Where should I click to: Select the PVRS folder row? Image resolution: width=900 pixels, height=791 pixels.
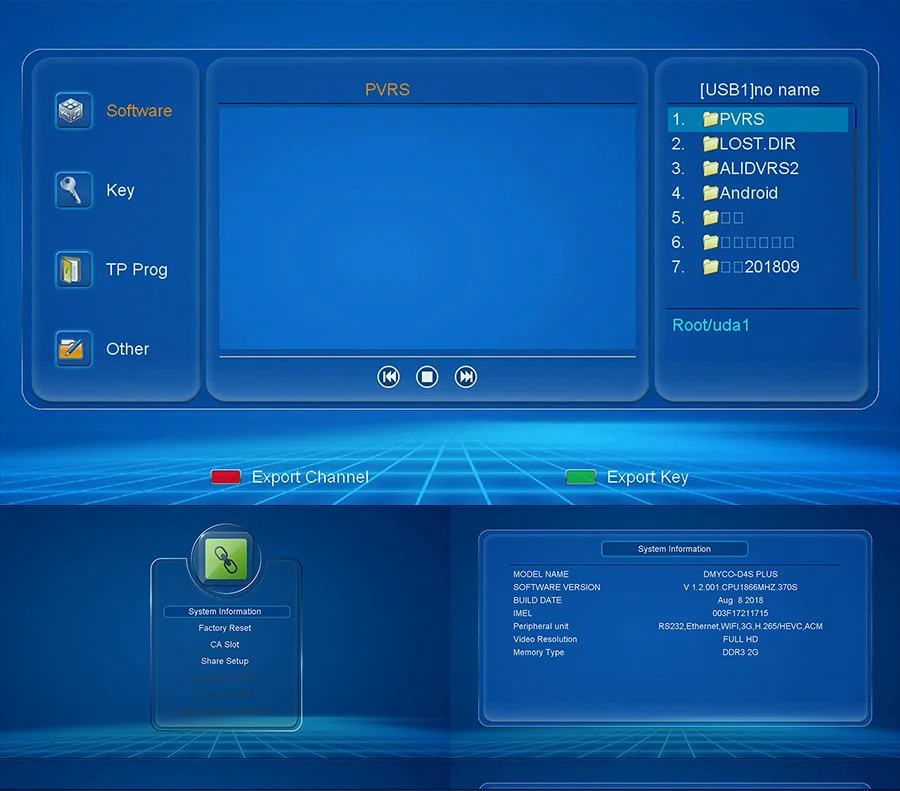click(x=758, y=119)
